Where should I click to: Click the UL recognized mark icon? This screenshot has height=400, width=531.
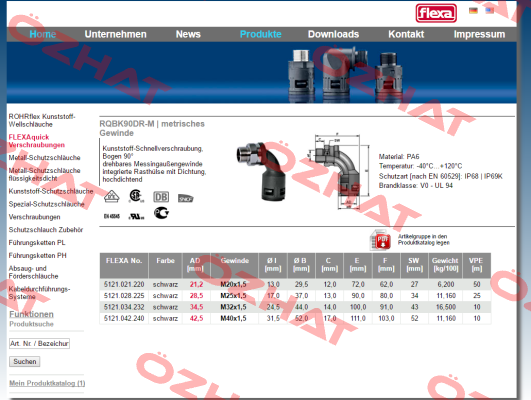coord(136,216)
